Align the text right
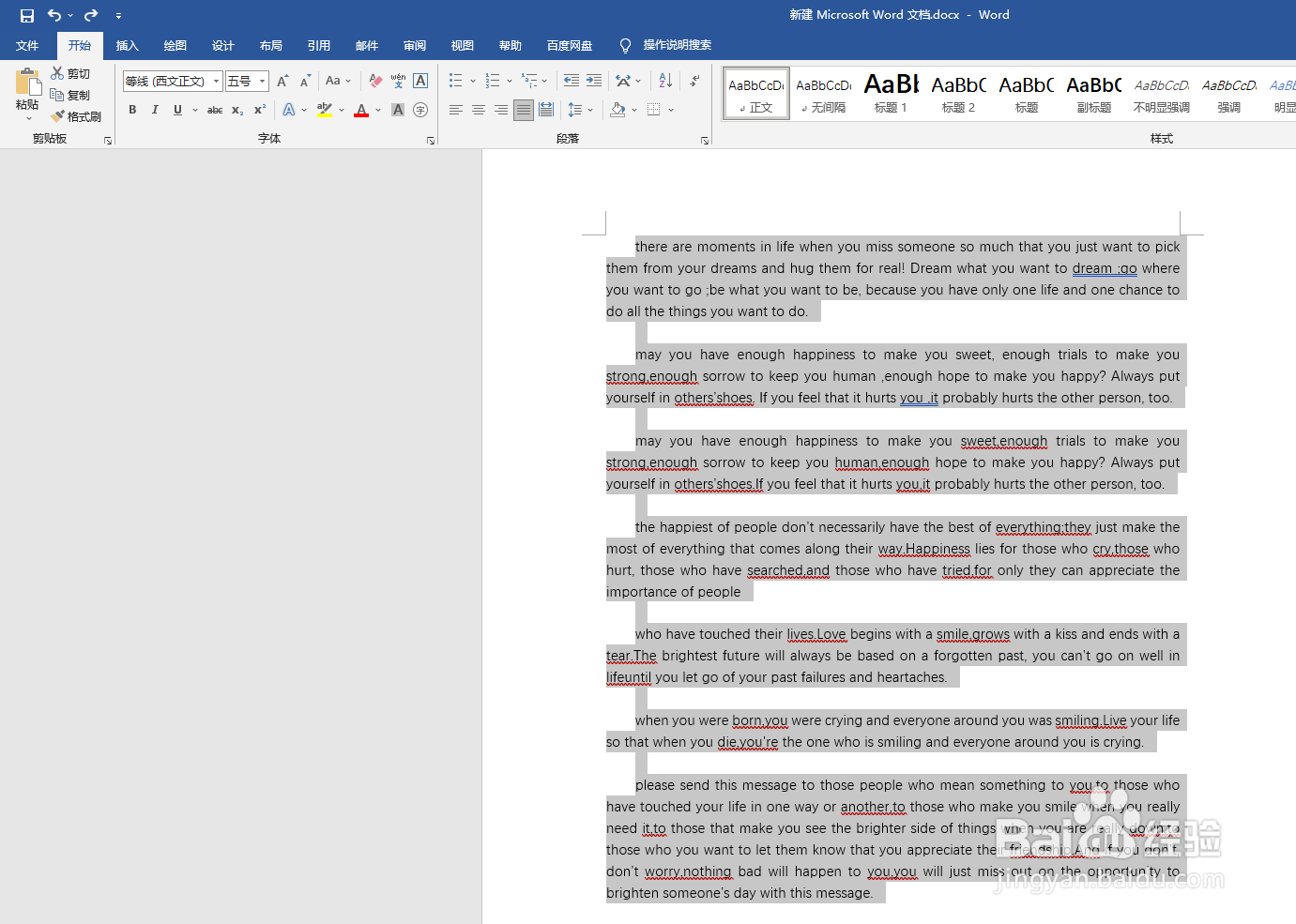 pyautogui.click(x=501, y=110)
